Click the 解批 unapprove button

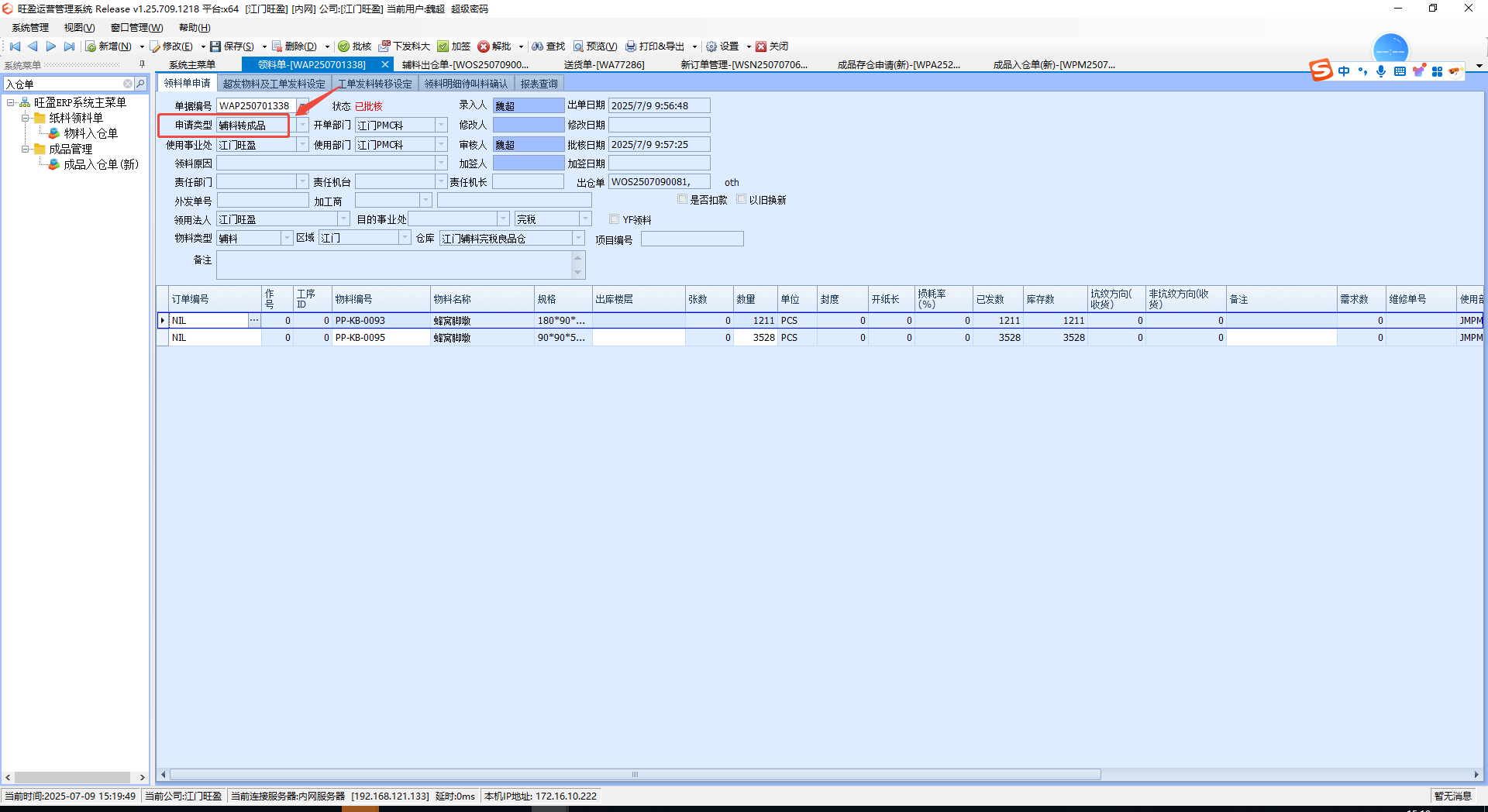[x=495, y=46]
